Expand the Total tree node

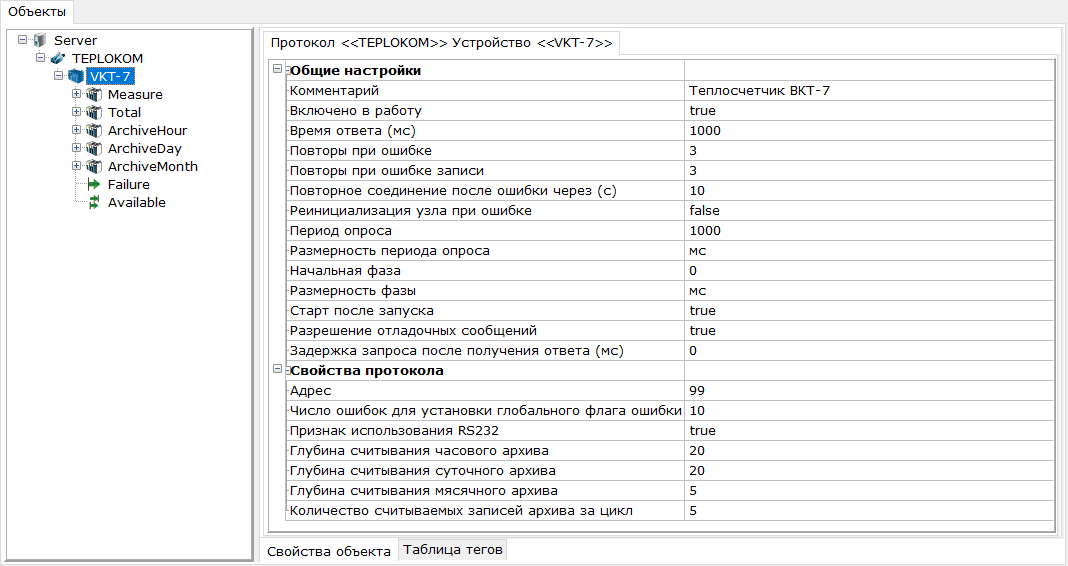click(76, 112)
